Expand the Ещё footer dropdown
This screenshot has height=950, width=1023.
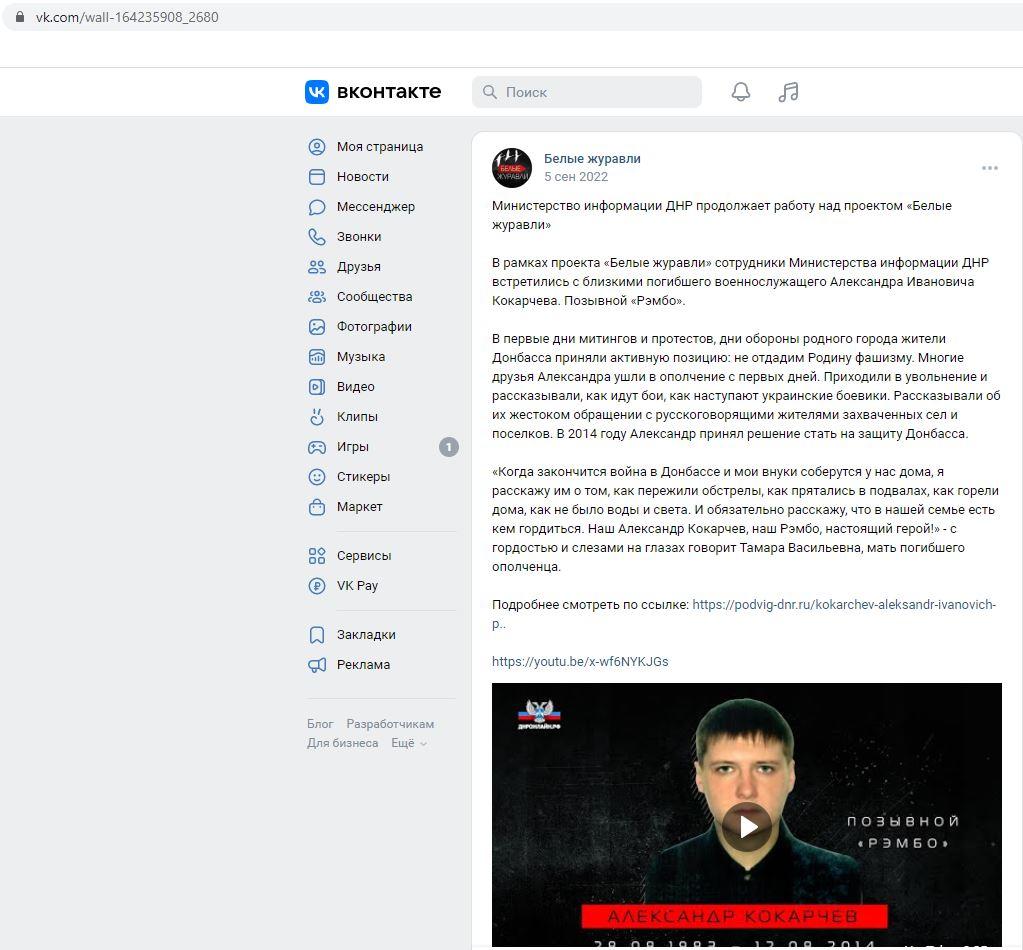[409, 743]
